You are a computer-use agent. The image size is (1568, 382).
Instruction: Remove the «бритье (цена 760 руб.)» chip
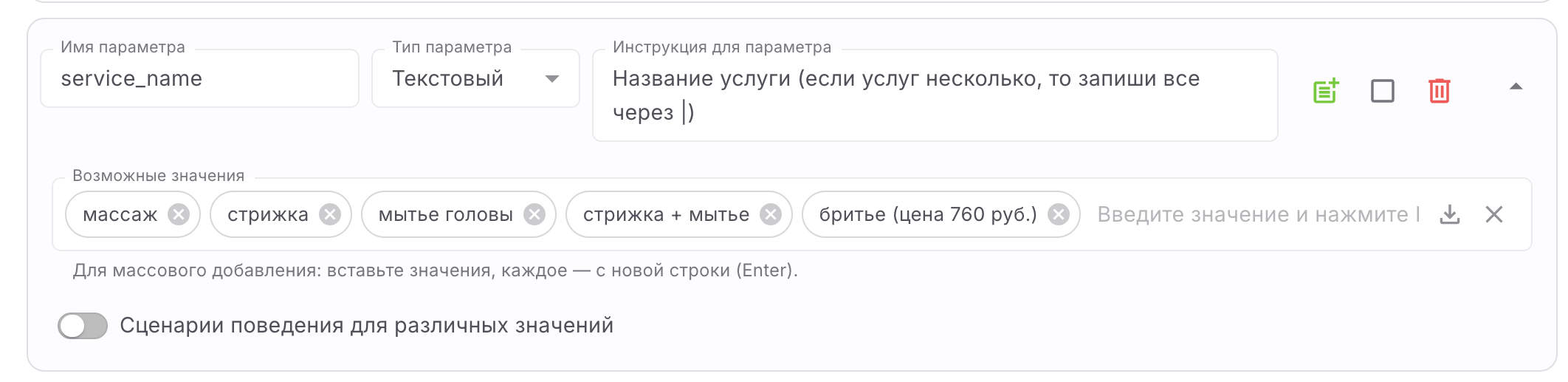1059,214
